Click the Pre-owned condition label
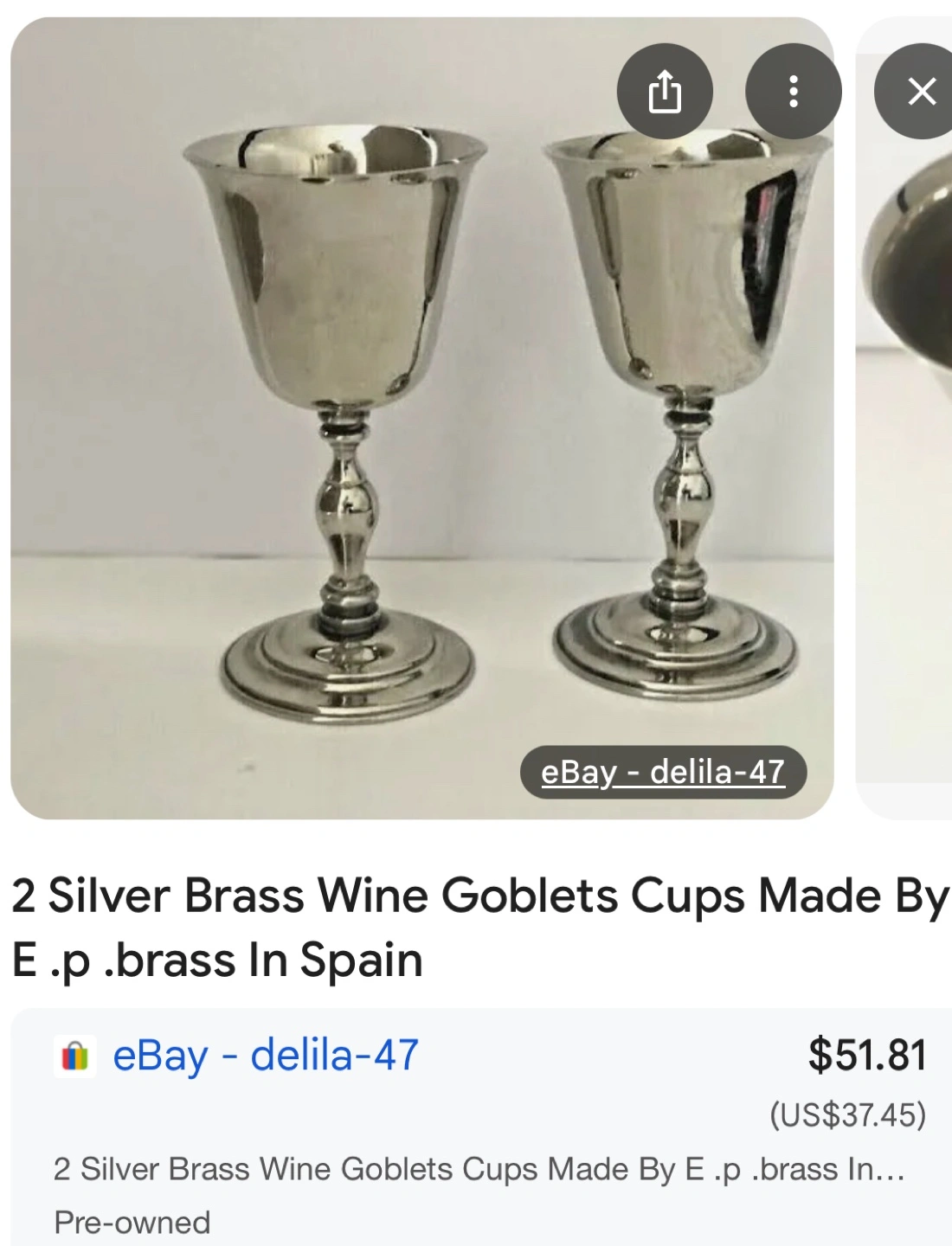This screenshot has width=952, height=1246. point(132,1223)
